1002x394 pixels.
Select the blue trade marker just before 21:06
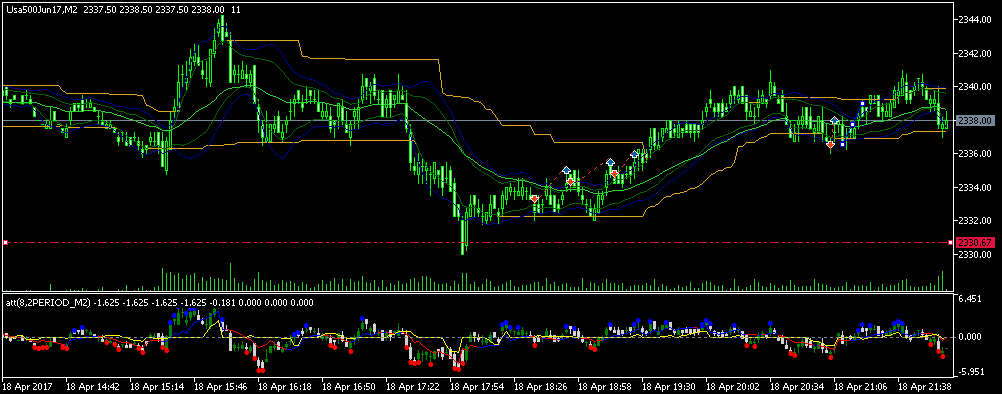(835, 120)
